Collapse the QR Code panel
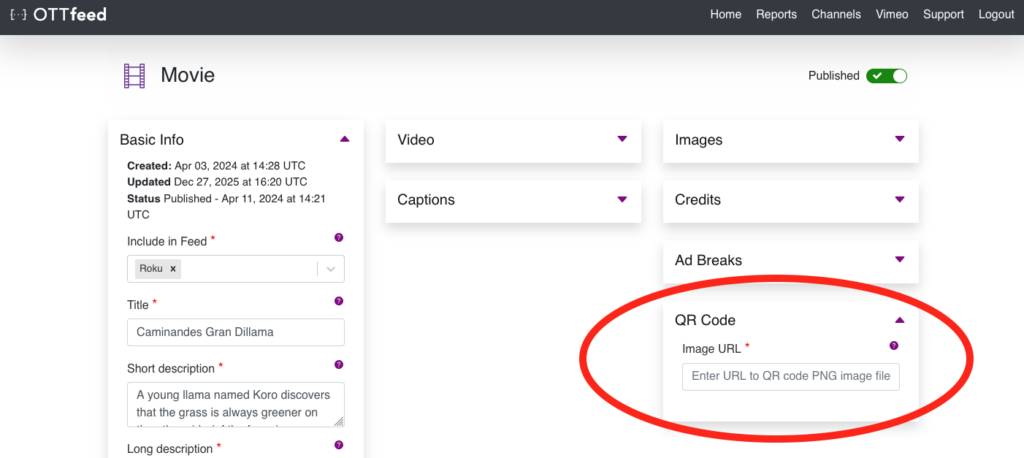 click(899, 320)
